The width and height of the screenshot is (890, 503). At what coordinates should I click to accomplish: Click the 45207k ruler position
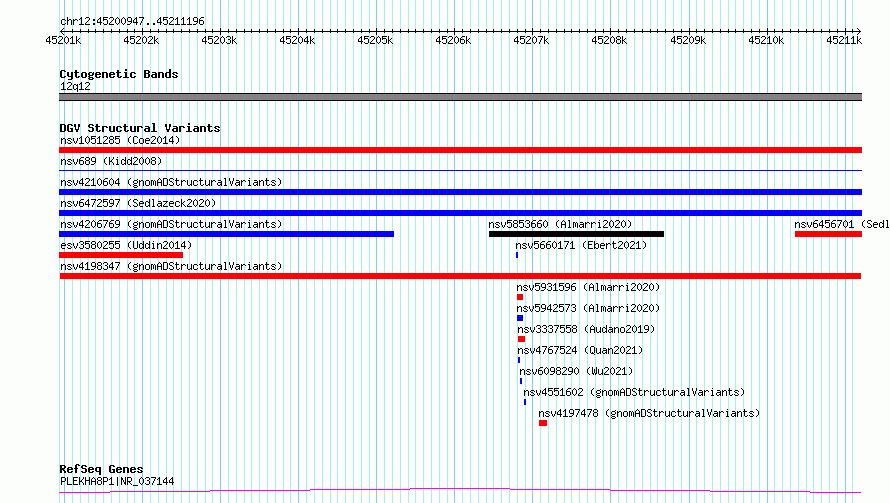coord(531,40)
